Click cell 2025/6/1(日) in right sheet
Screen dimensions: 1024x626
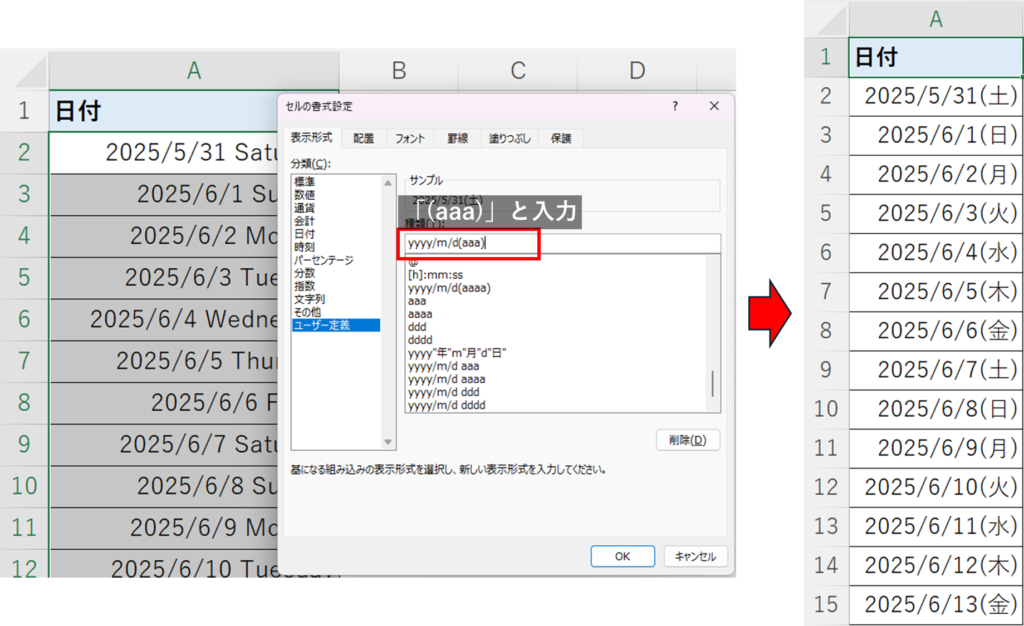point(935,136)
